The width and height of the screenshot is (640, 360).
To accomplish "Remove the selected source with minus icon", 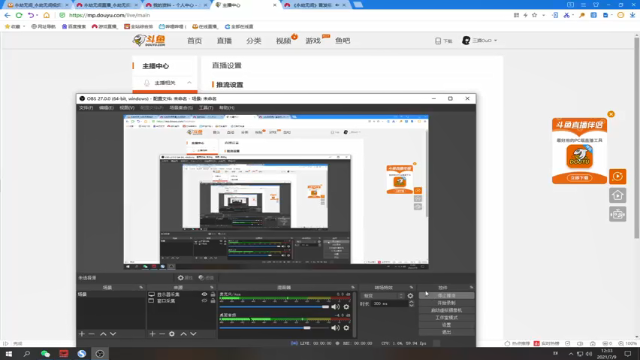I will (x=162, y=334).
